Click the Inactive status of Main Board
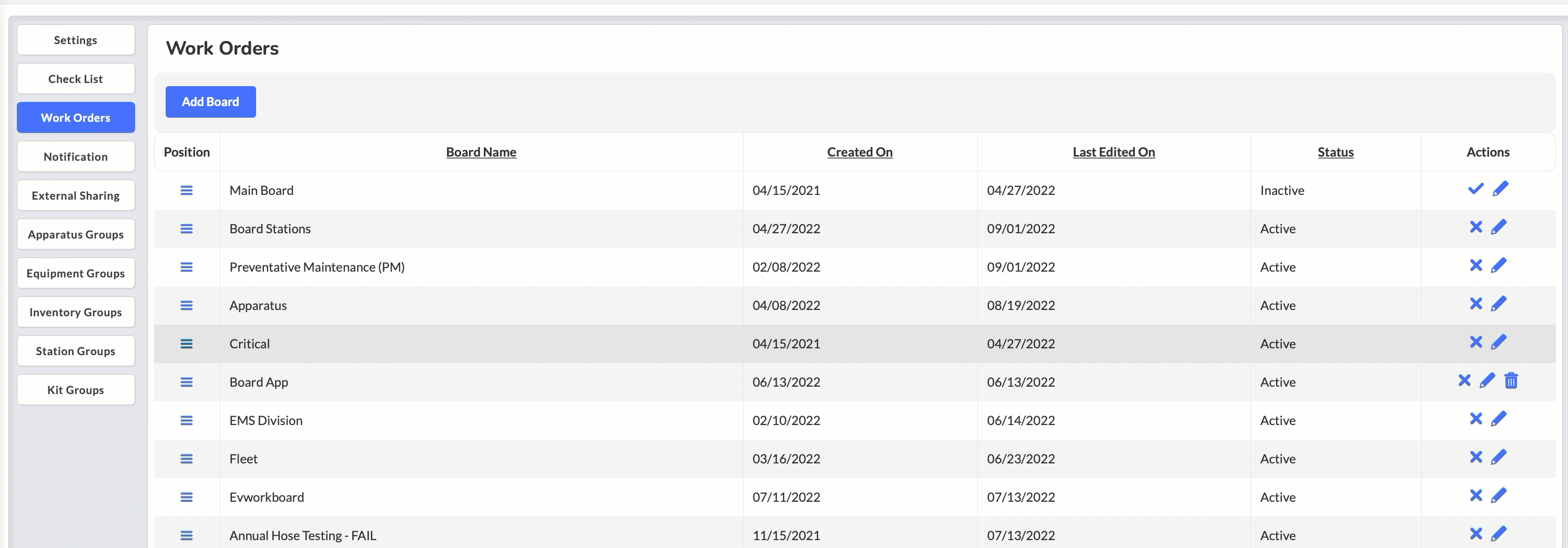1568x548 pixels. point(1282,190)
